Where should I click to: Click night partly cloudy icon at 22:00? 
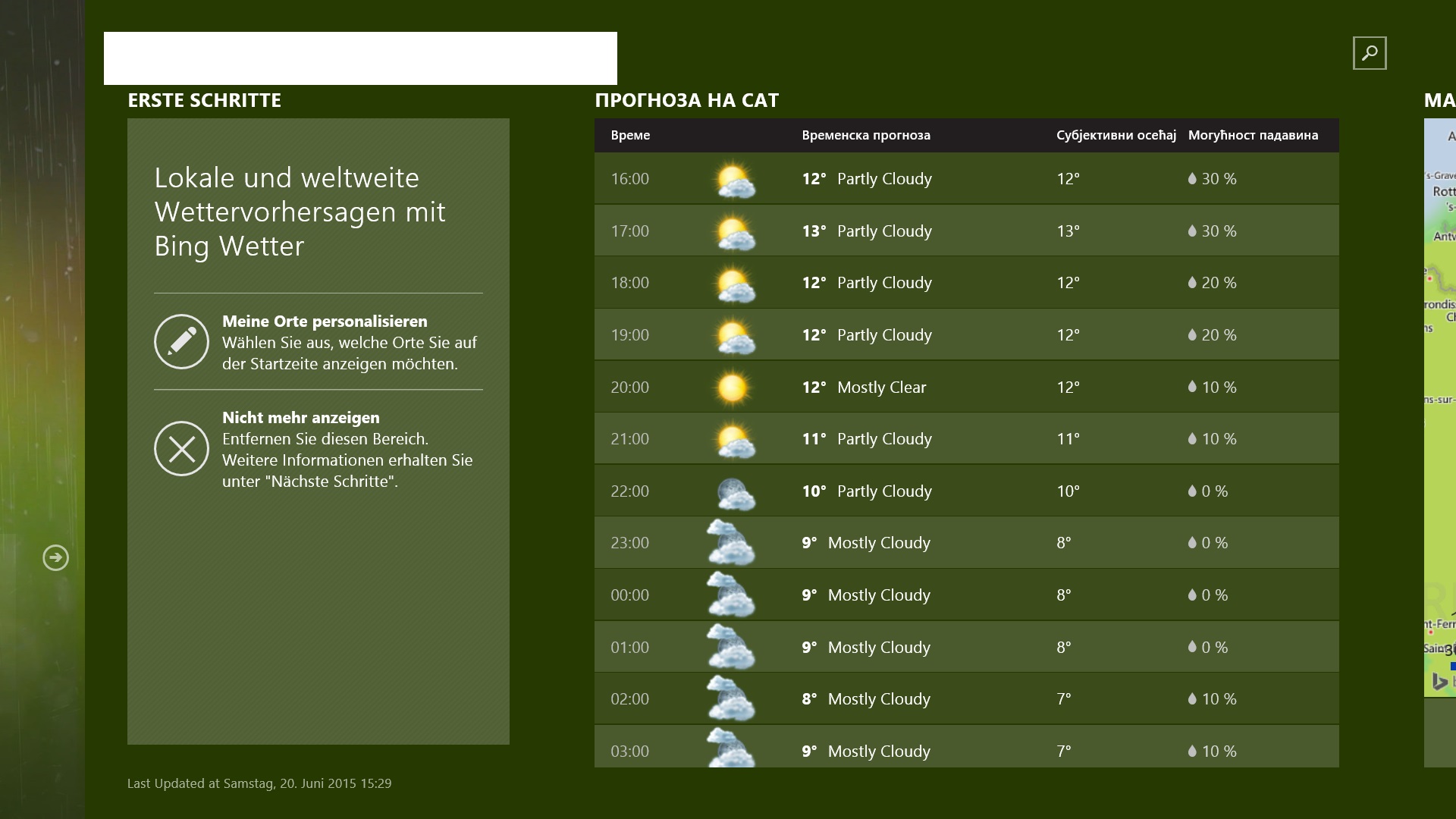pyautogui.click(x=734, y=492)
